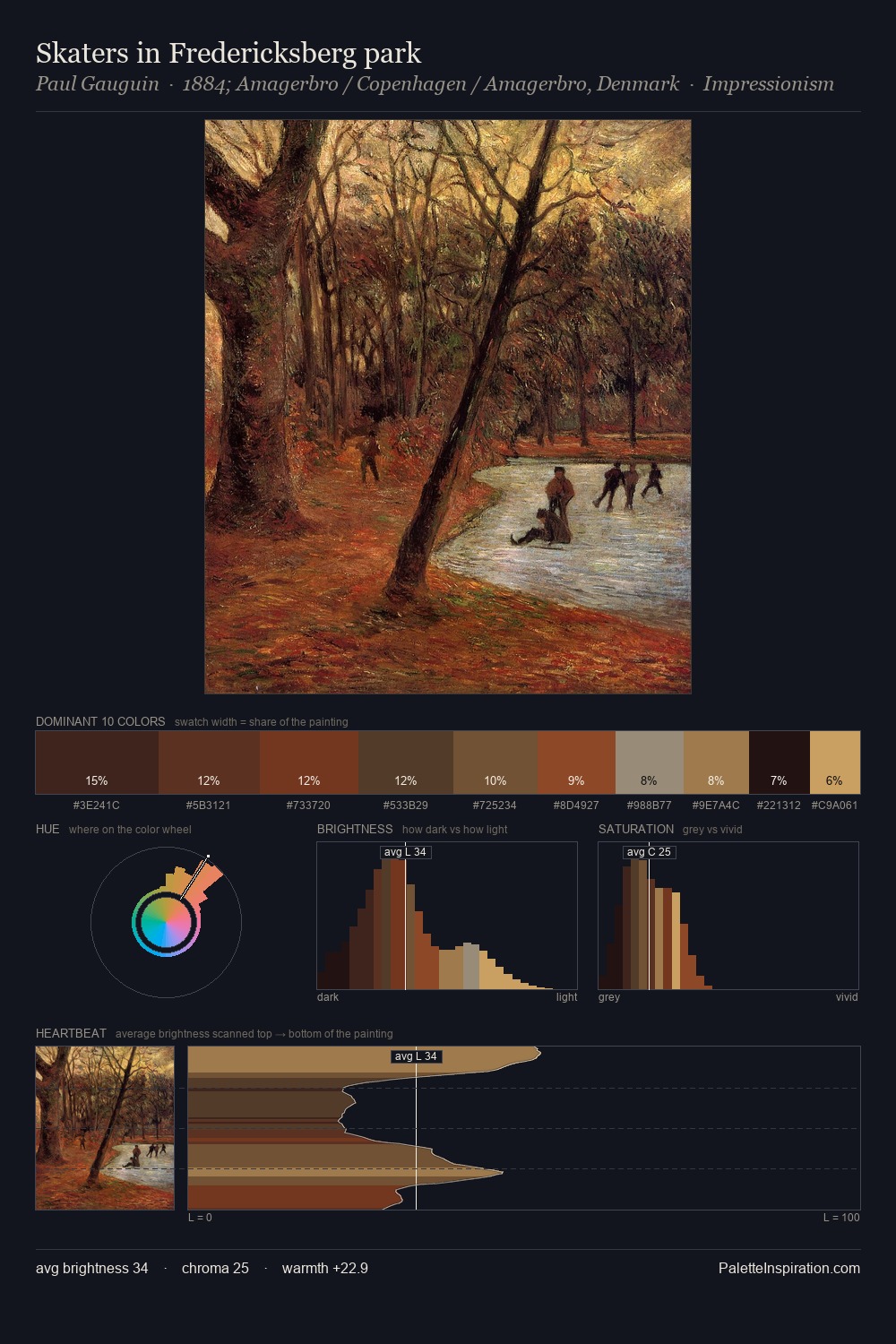The height and width of the screenshot is (1344, 896).
Task: Click the brightness histogram chart
Action: pyautogui.click(x=447, y=916)
